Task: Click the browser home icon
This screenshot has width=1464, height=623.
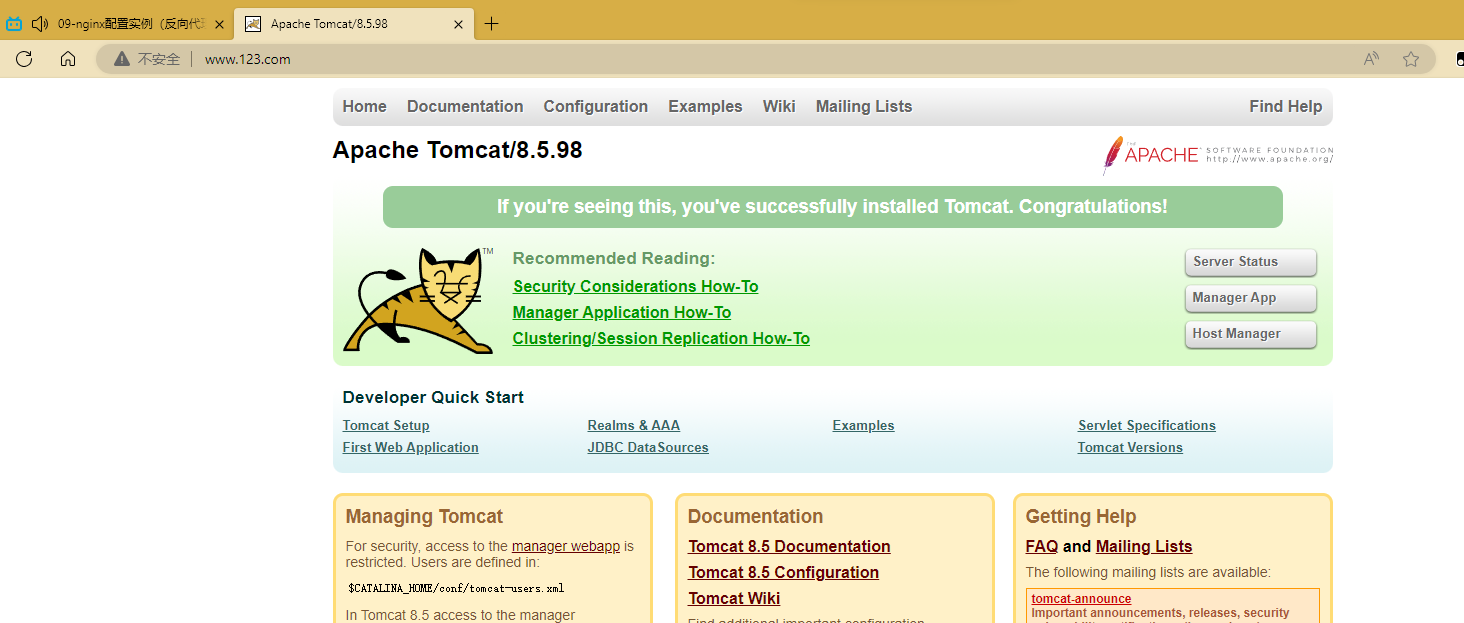Action: [x=68, y=59]
